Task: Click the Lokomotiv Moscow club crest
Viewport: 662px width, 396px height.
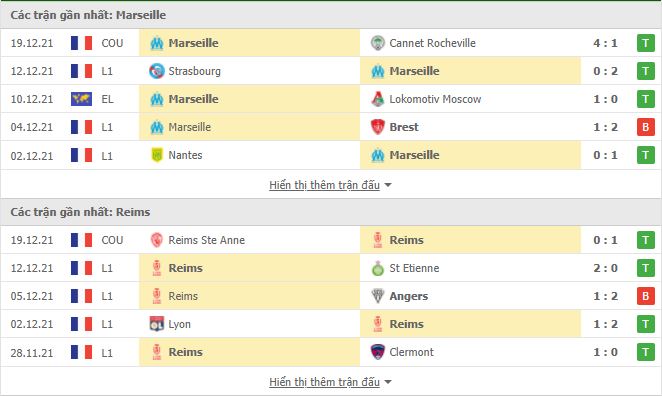Action: [x=377, y=99]
